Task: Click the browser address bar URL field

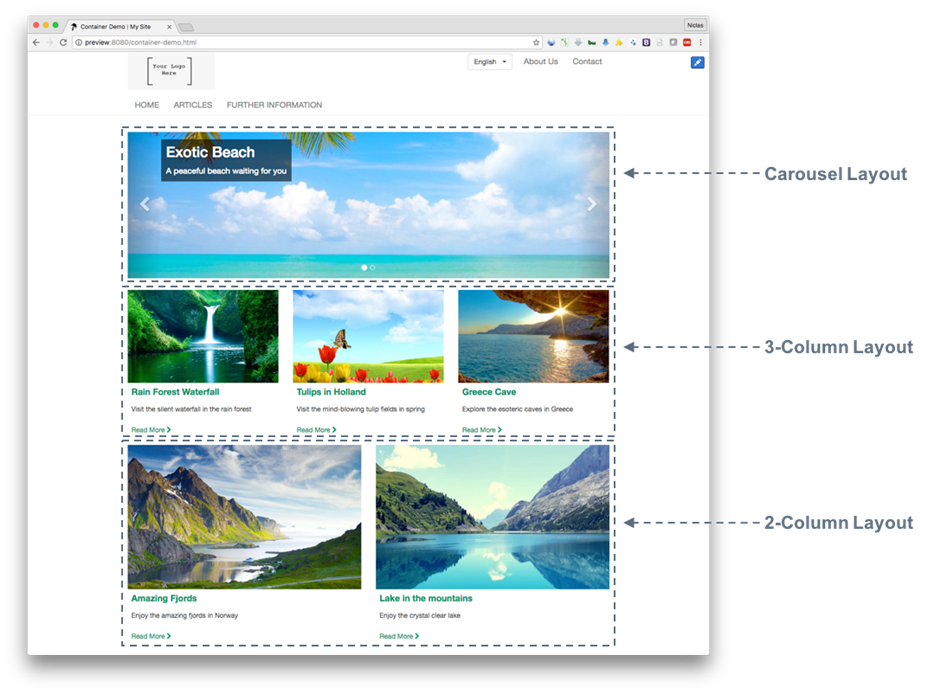Action: (x=300, y=43)
